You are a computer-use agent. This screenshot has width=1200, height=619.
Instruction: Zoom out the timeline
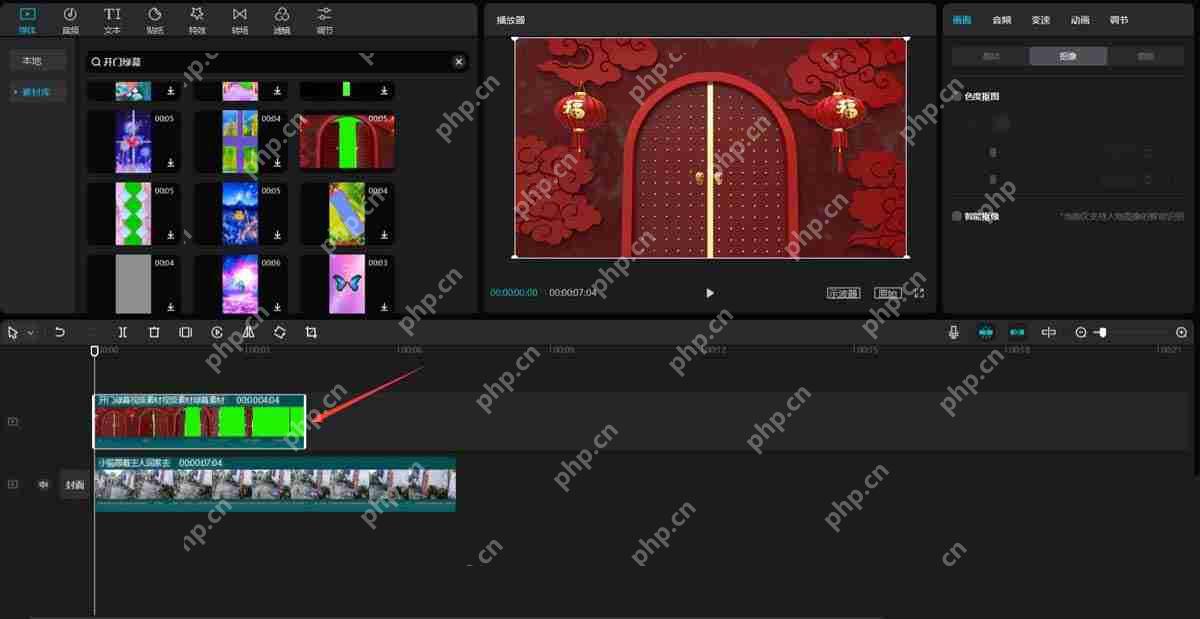coord(1081,332)
